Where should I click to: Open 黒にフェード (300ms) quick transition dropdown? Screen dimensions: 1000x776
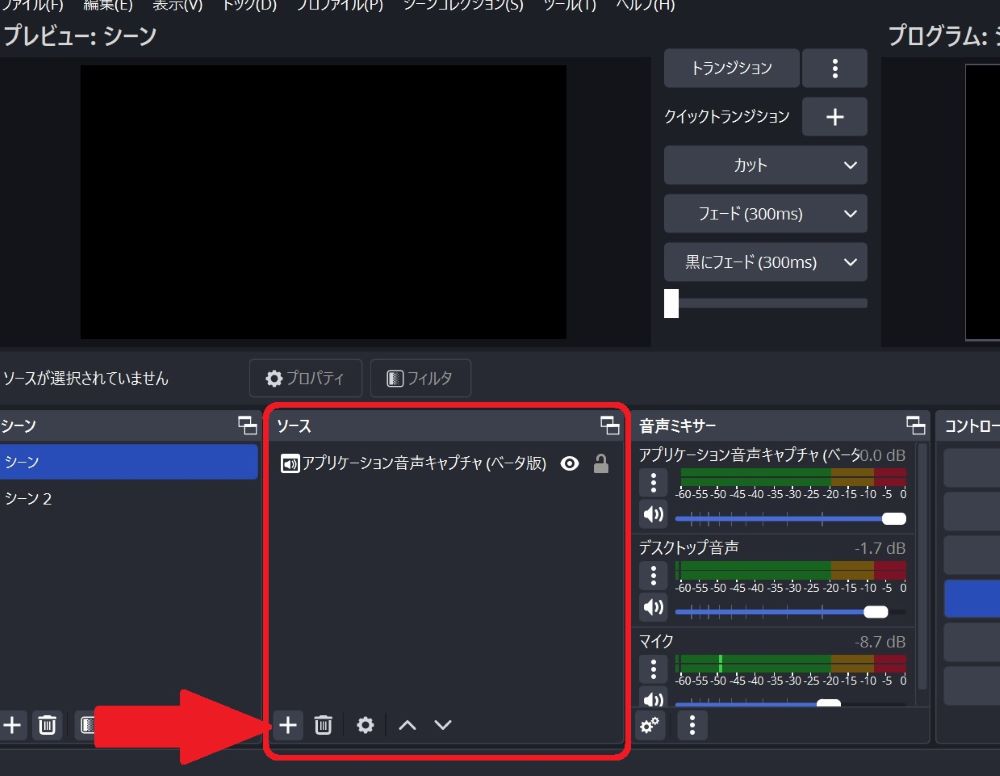tap(765, 262)
